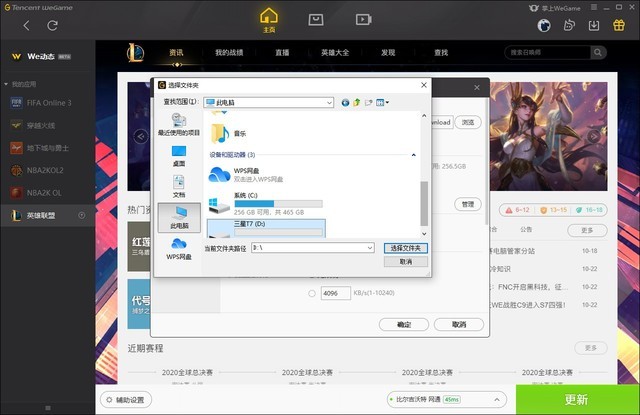Open the user avatar icon
This screenshot has width=640, height=415.
pyautogui.click(x=544, y=26)
